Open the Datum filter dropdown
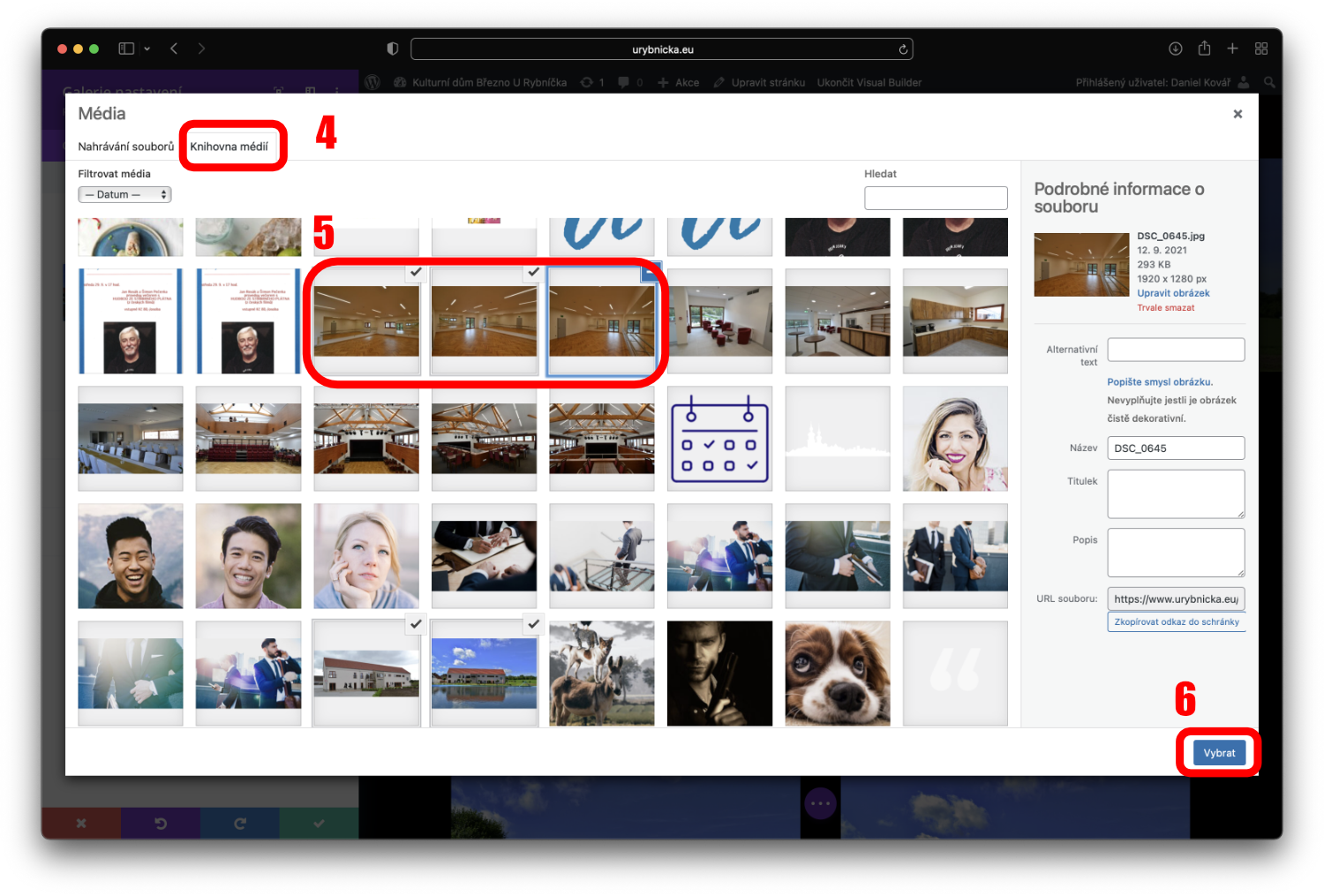The width and height of the screenshot is (1324, 896). (x=124, y=194)
